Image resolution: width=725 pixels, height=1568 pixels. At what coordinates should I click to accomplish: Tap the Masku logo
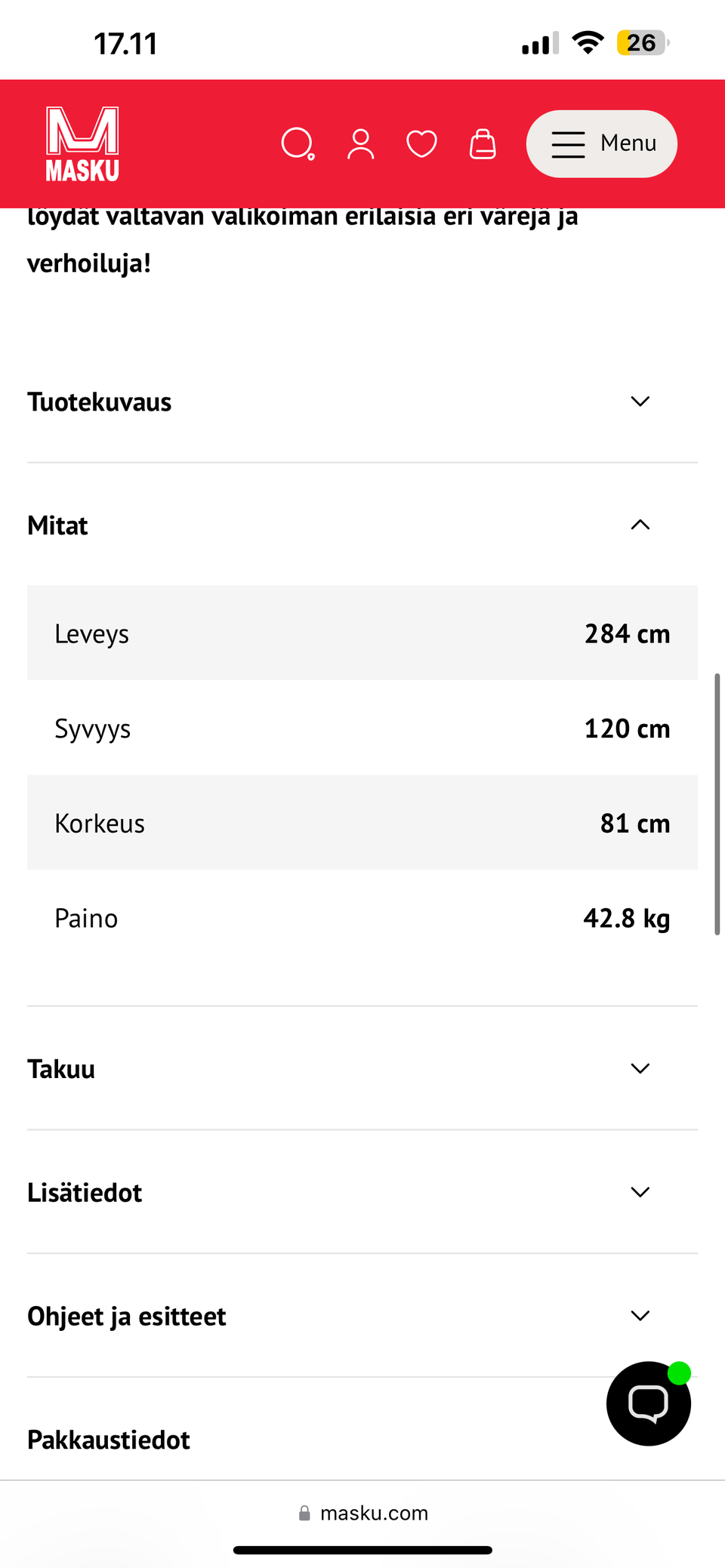click(82, 144)
